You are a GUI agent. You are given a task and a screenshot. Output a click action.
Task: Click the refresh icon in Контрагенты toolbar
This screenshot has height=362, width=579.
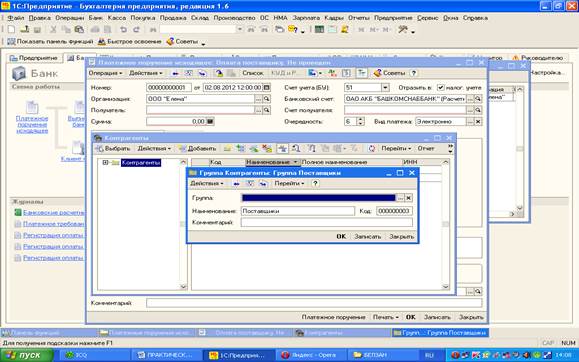tap(371, 148)
